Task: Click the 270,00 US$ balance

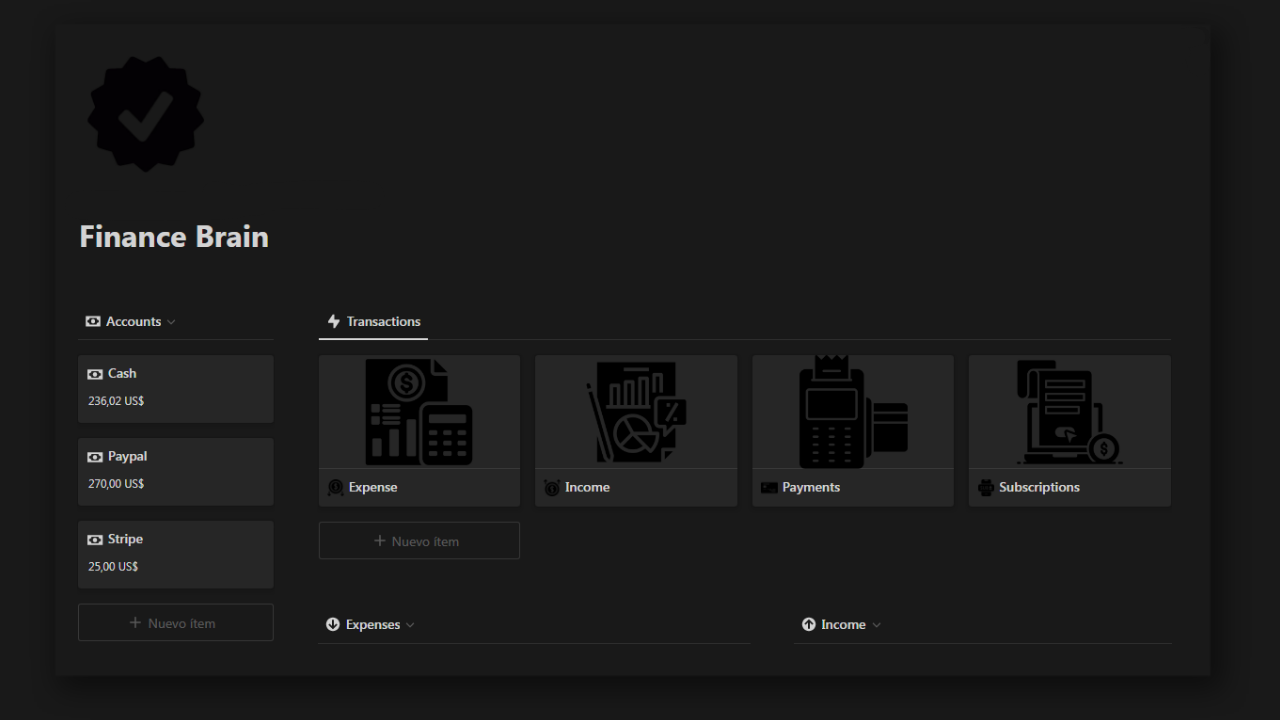Action: pyautogui.click(x=116, y=484)
